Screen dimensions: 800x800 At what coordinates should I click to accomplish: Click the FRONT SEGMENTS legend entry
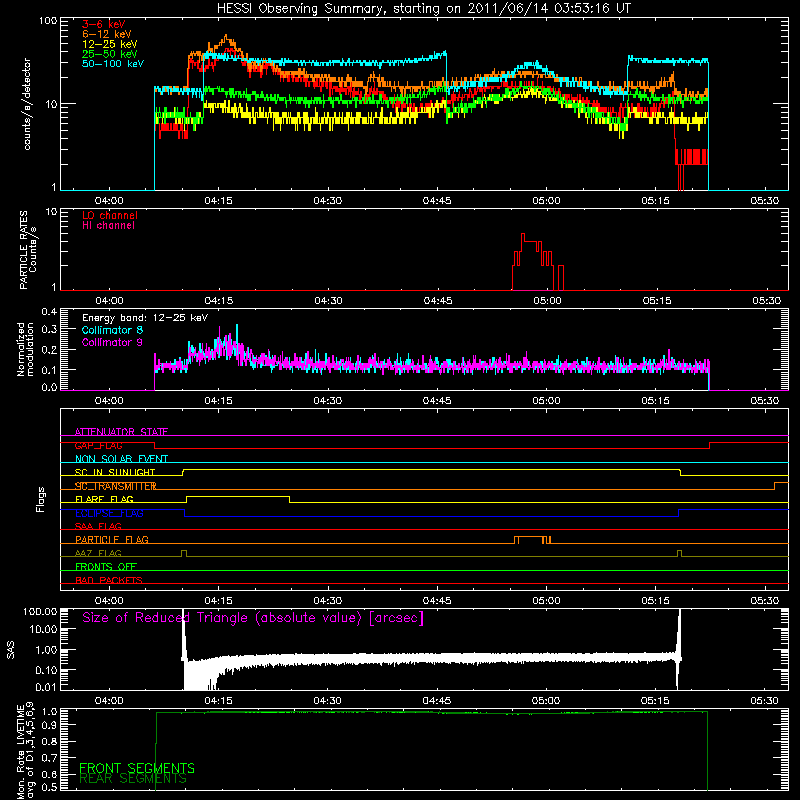[137, 768]
